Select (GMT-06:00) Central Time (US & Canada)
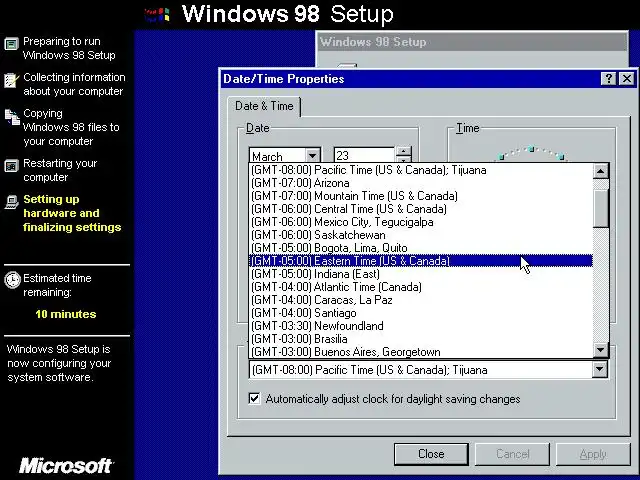 coord(420,209)
